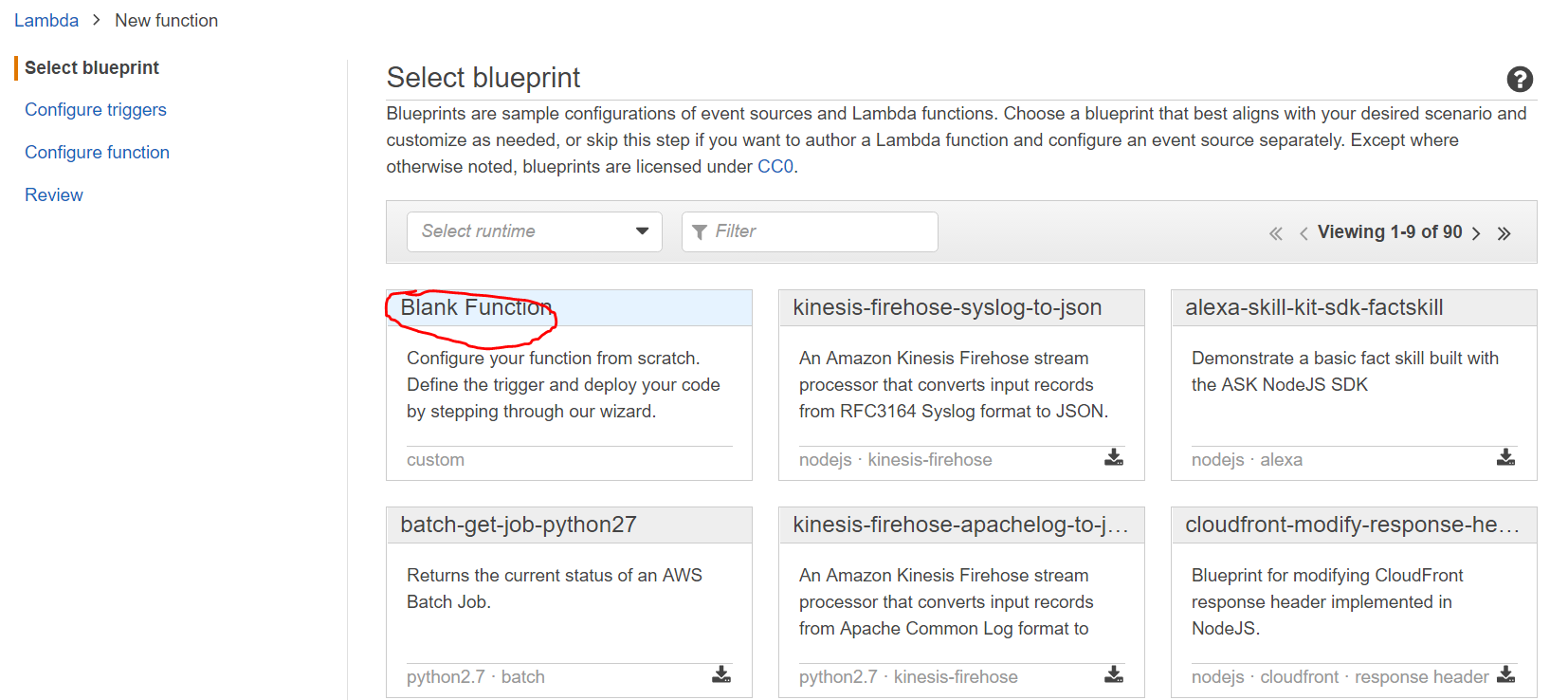Click the 'nodejs · alexa' tag text
Image resolution: width=1568 pixels, height=700 pixels.
1247,460
